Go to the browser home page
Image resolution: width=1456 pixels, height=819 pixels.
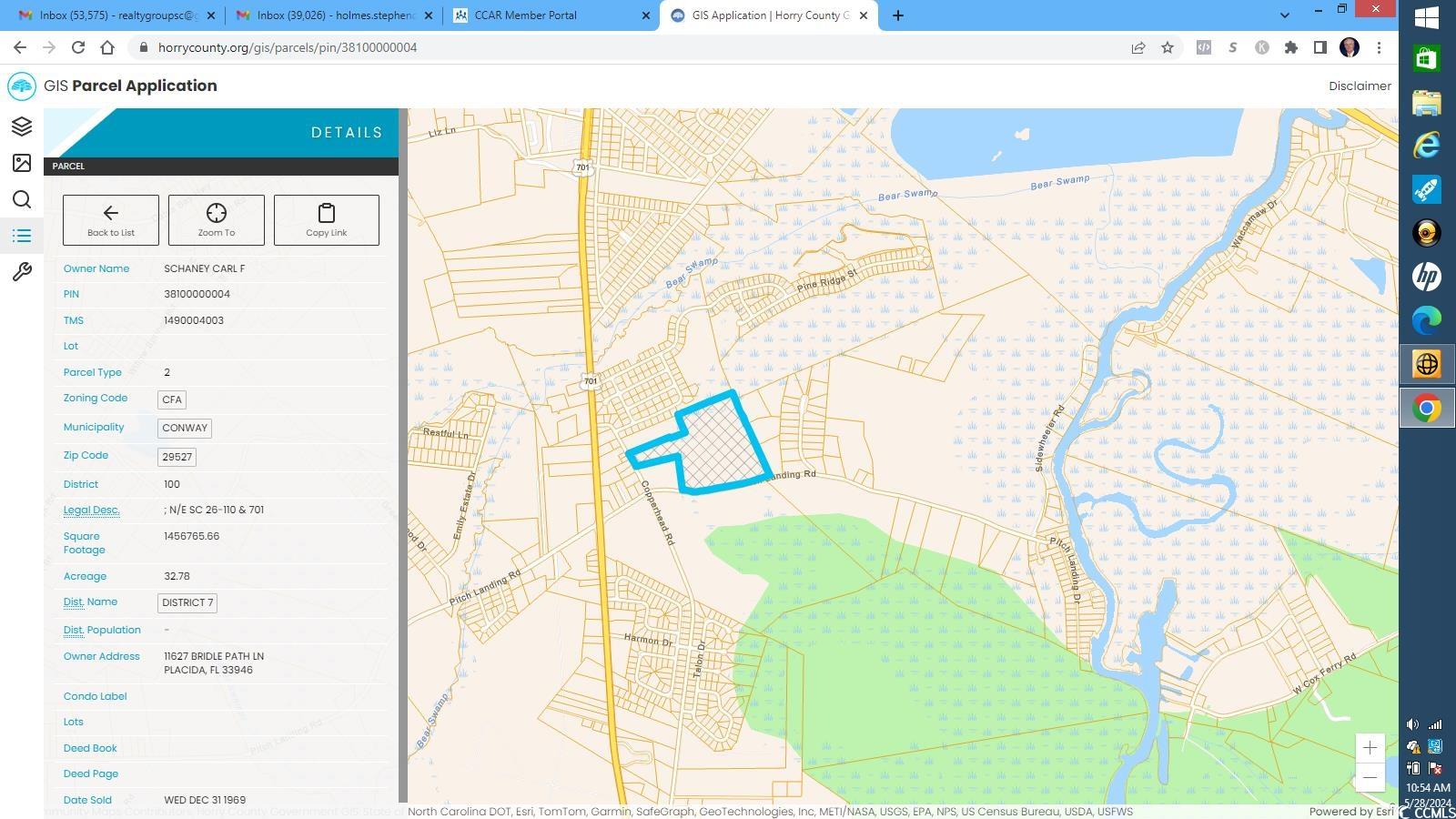[107, 47]
